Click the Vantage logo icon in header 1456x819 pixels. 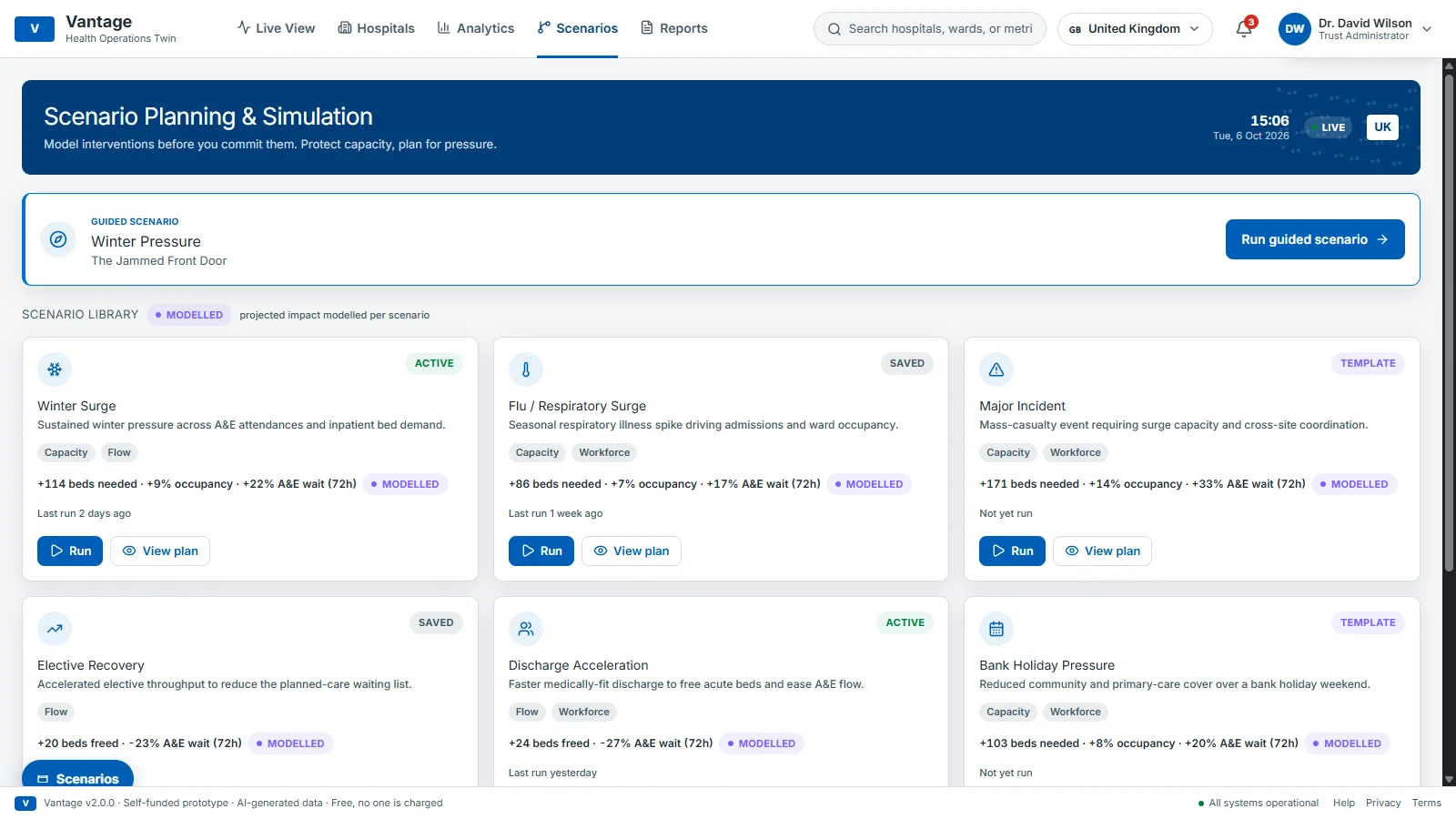coord(35,28)
